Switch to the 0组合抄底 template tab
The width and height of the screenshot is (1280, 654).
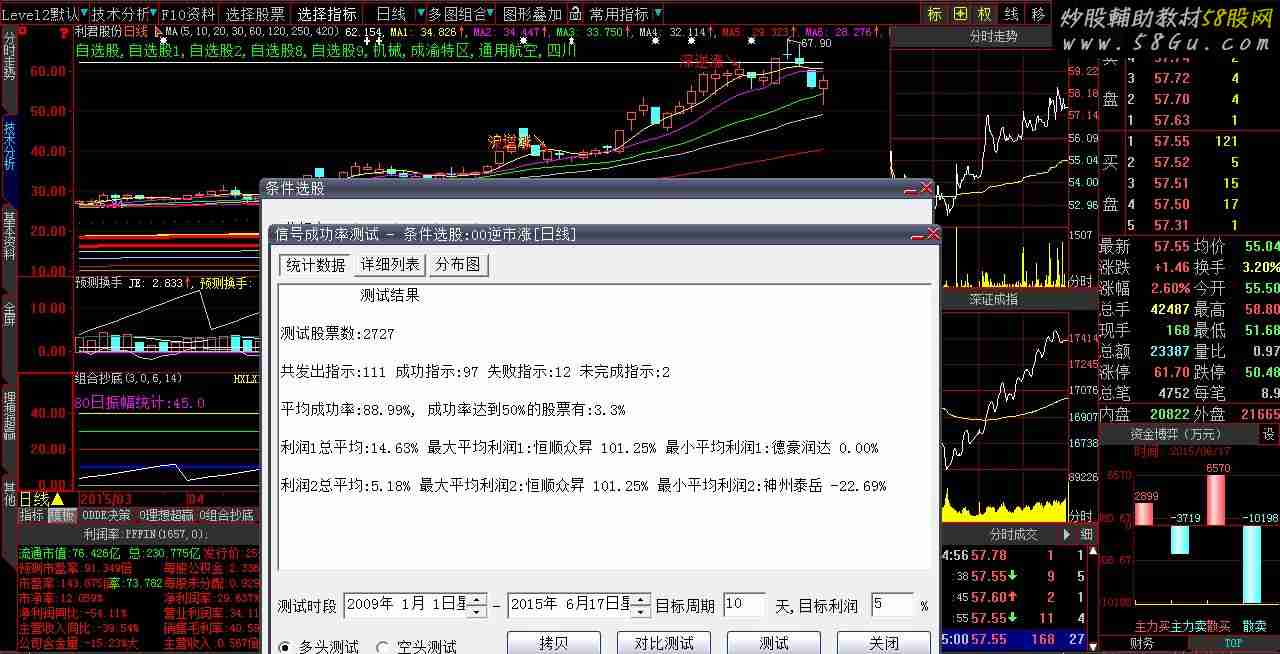227,515
